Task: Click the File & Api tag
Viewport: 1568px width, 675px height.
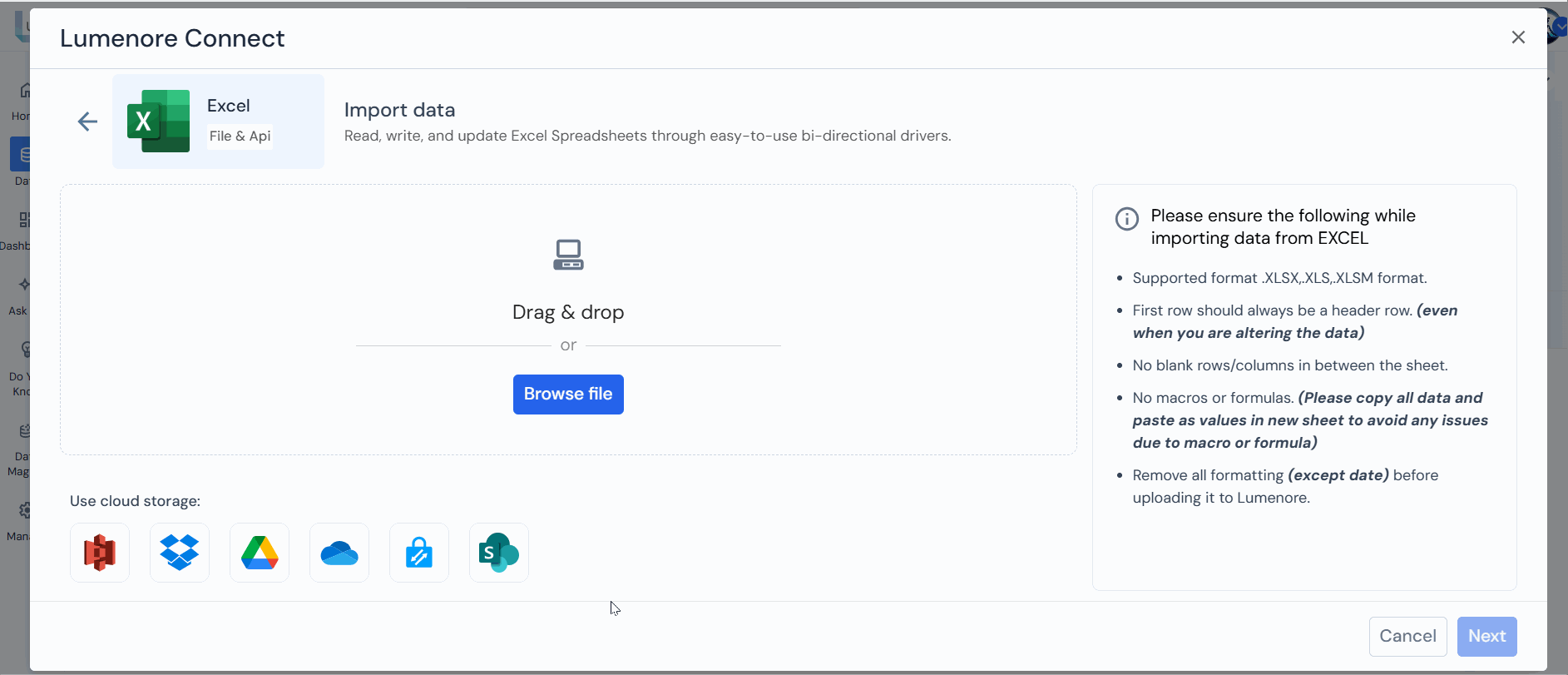Action: (240, 136)
